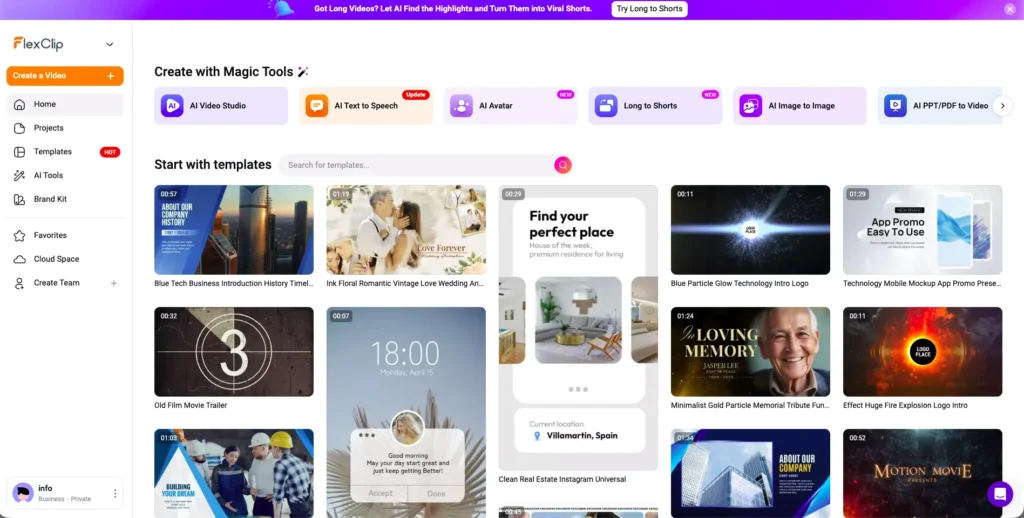Open Minimalist Gold Particle Memorial Tribute template
This screenshot has width=1024, height=518.
coord(750,351)
